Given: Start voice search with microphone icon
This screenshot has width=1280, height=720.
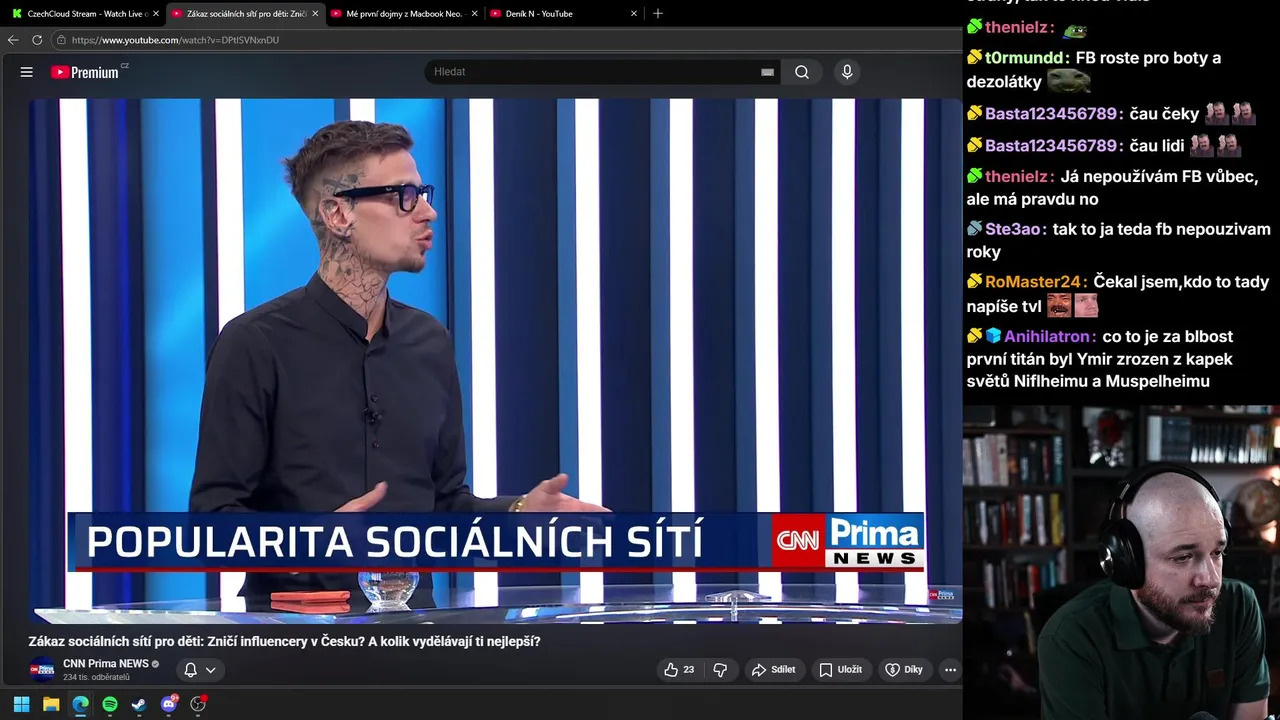Looking at the screenshot, I should pyautogui.click(x=847, y=72).
